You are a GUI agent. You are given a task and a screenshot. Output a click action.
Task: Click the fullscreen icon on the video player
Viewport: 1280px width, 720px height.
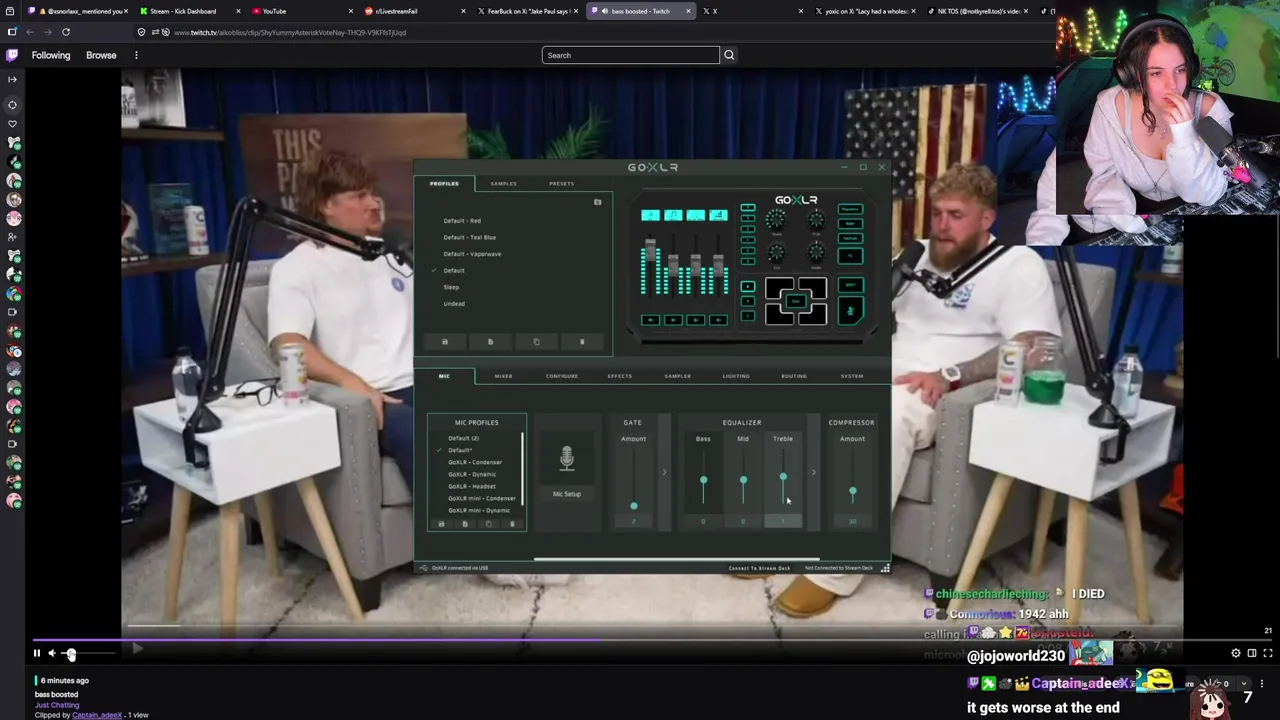[1267, 653]
